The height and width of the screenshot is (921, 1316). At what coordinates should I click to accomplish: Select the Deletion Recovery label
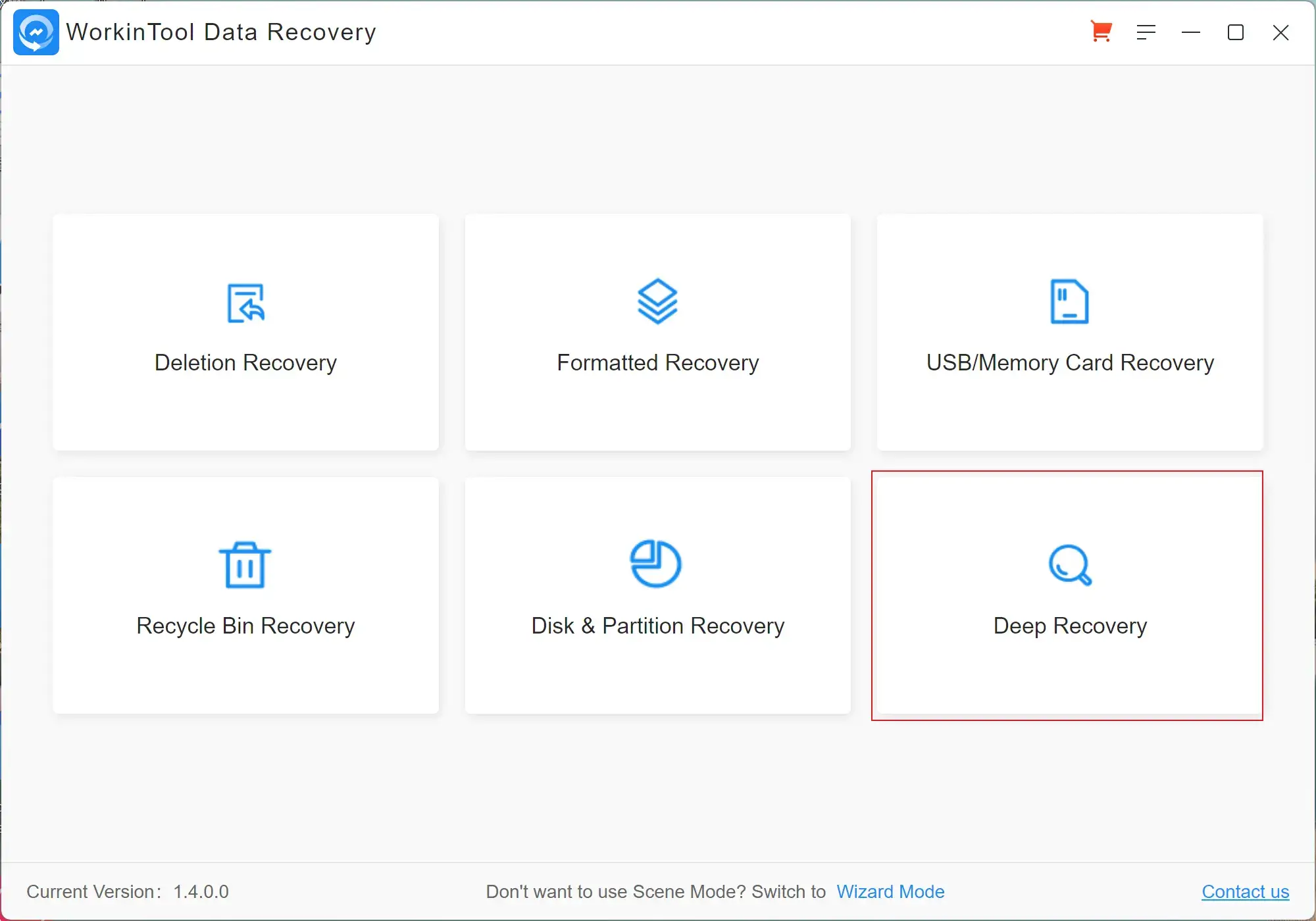pyautogui.click(x=245, y=362)
